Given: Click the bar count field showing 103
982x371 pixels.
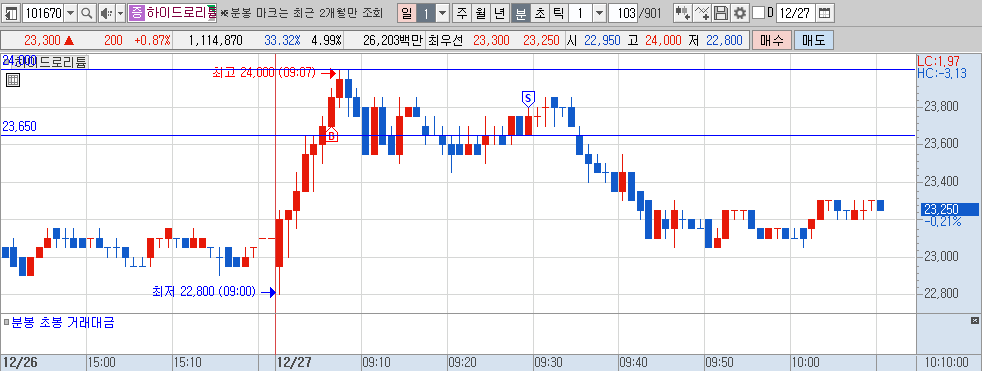Looking at the screenshot, I should tap(623, 13).
